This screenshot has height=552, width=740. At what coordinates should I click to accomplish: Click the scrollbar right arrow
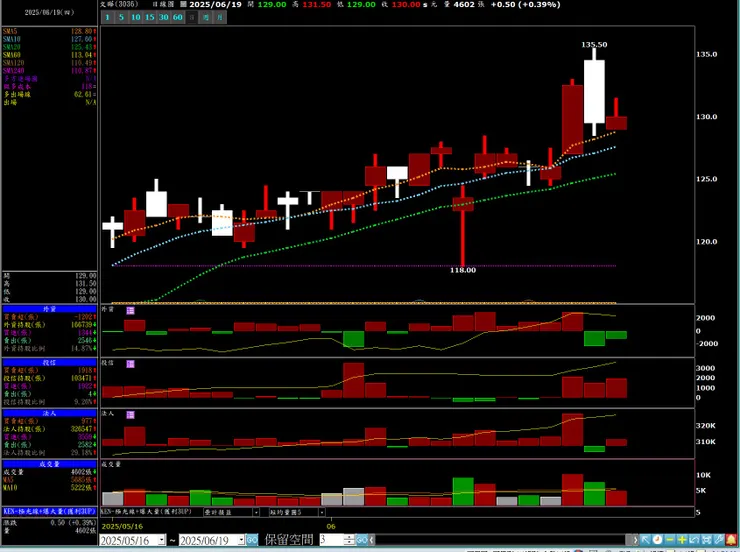(x=635, y=540)
